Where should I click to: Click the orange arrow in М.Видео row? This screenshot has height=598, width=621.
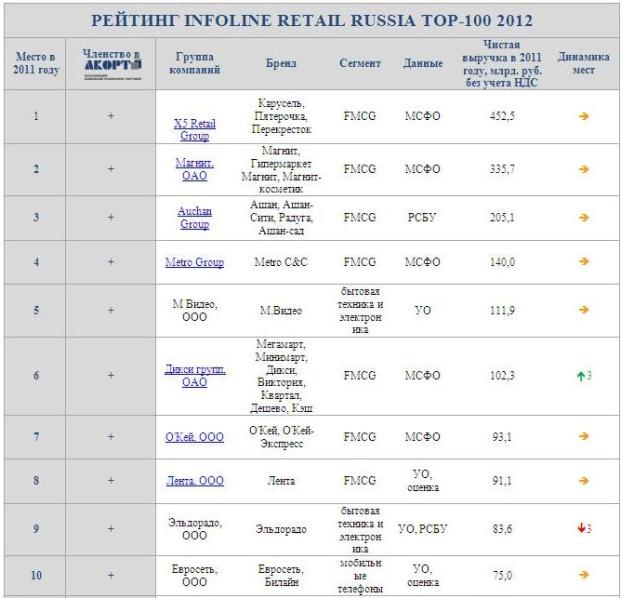pyautogui.click(x=583, y=310)
